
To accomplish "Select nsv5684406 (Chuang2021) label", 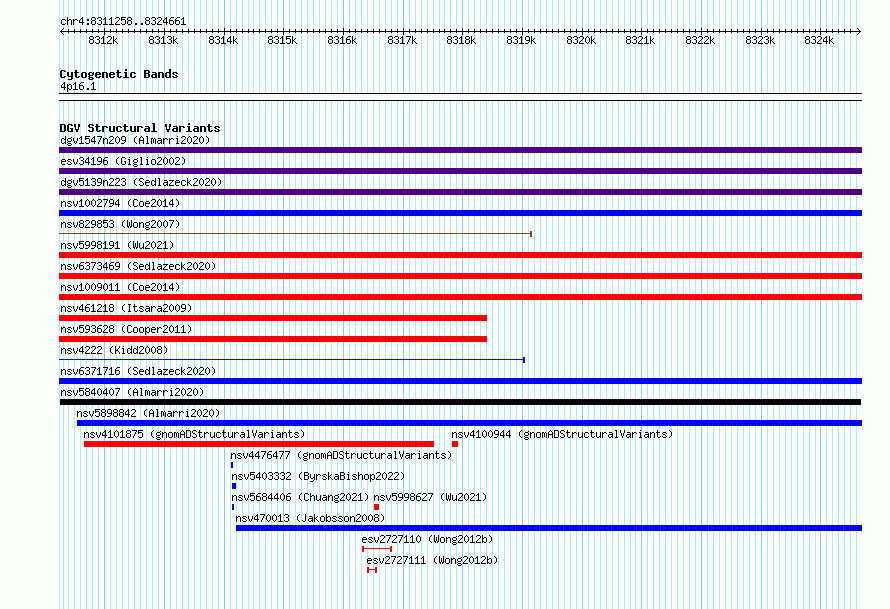I will pyautogui.click(x=300, y=497).
